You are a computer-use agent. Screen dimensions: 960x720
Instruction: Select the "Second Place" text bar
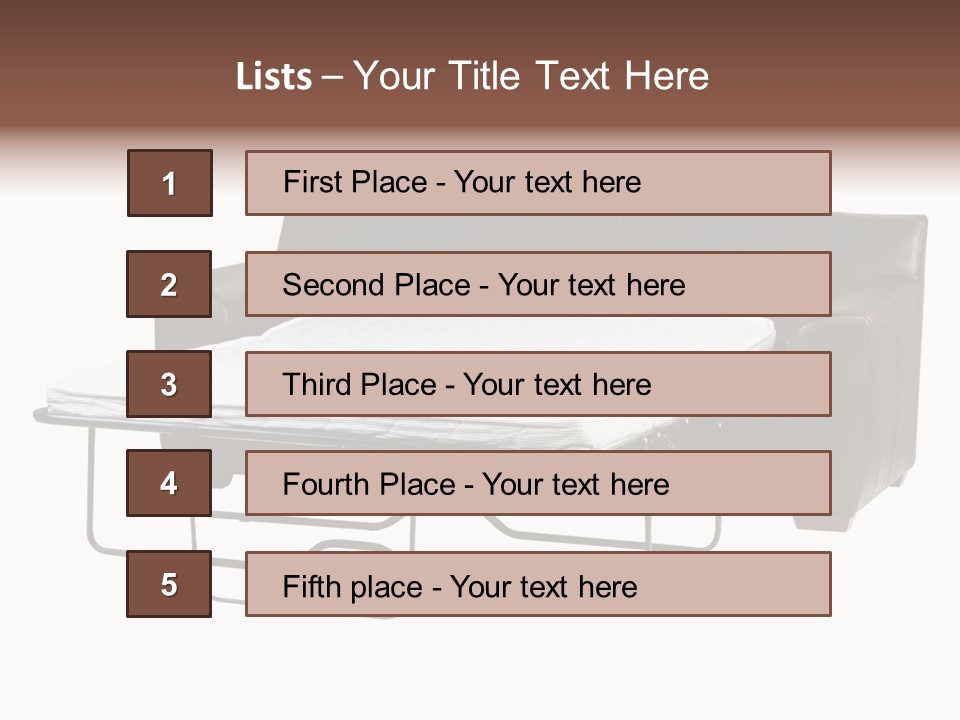(538, 284)
